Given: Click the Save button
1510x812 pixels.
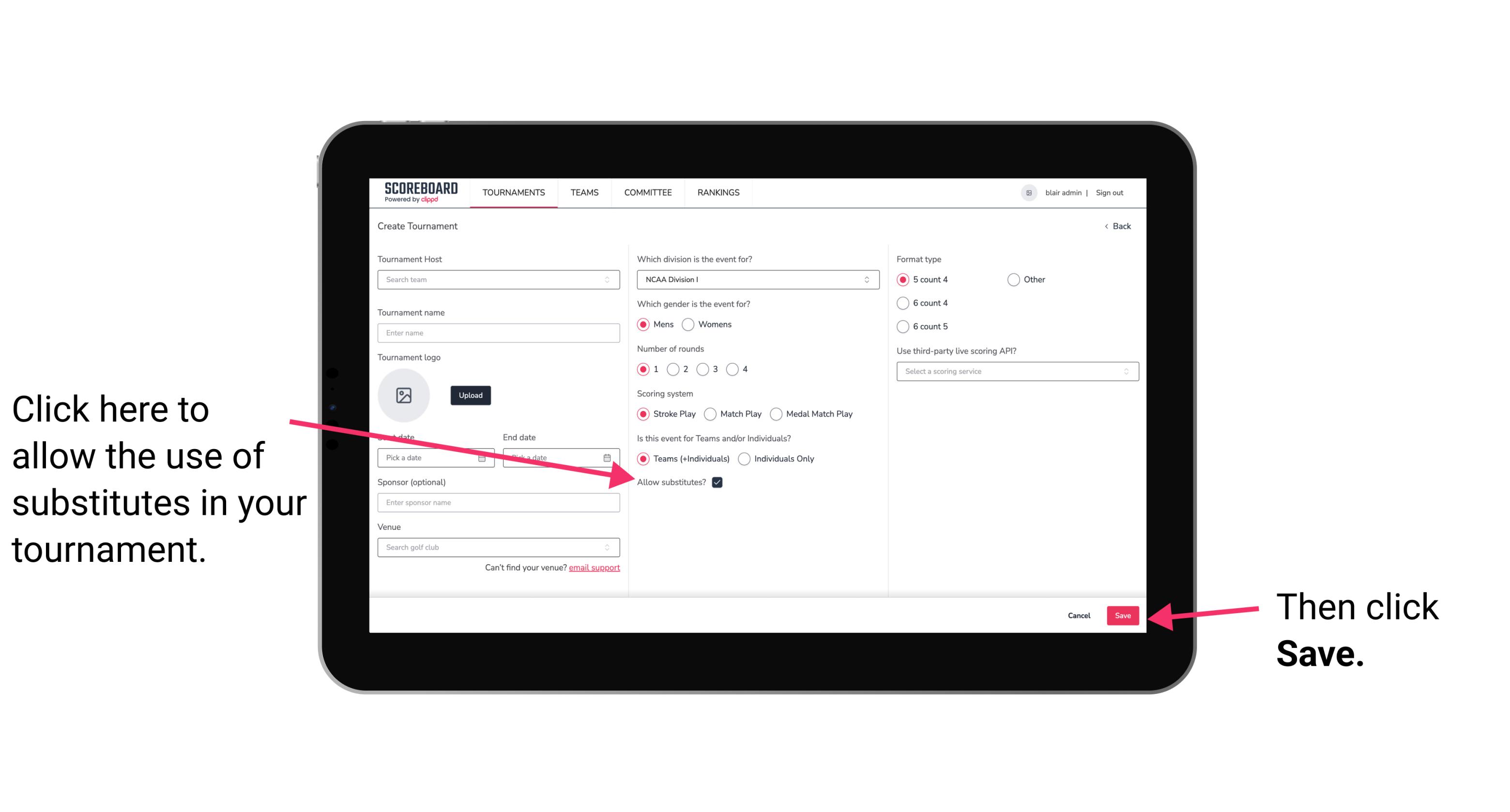Looking at the screenshot, I should 1123,615.
